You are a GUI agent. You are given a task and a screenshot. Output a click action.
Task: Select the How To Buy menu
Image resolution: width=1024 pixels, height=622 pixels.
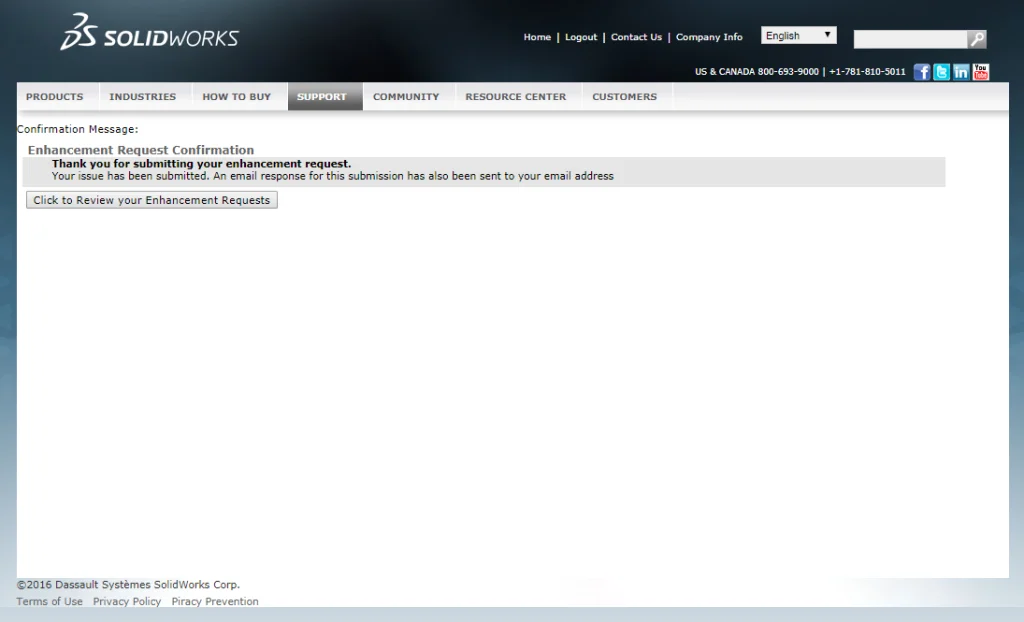[x=237, y=97]
